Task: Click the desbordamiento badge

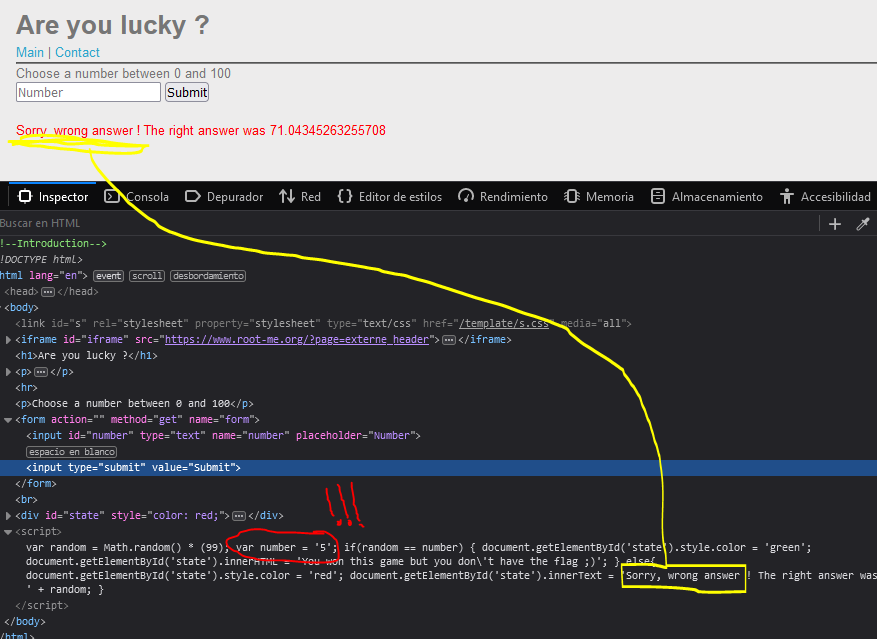Action: (x=208, y=276)
